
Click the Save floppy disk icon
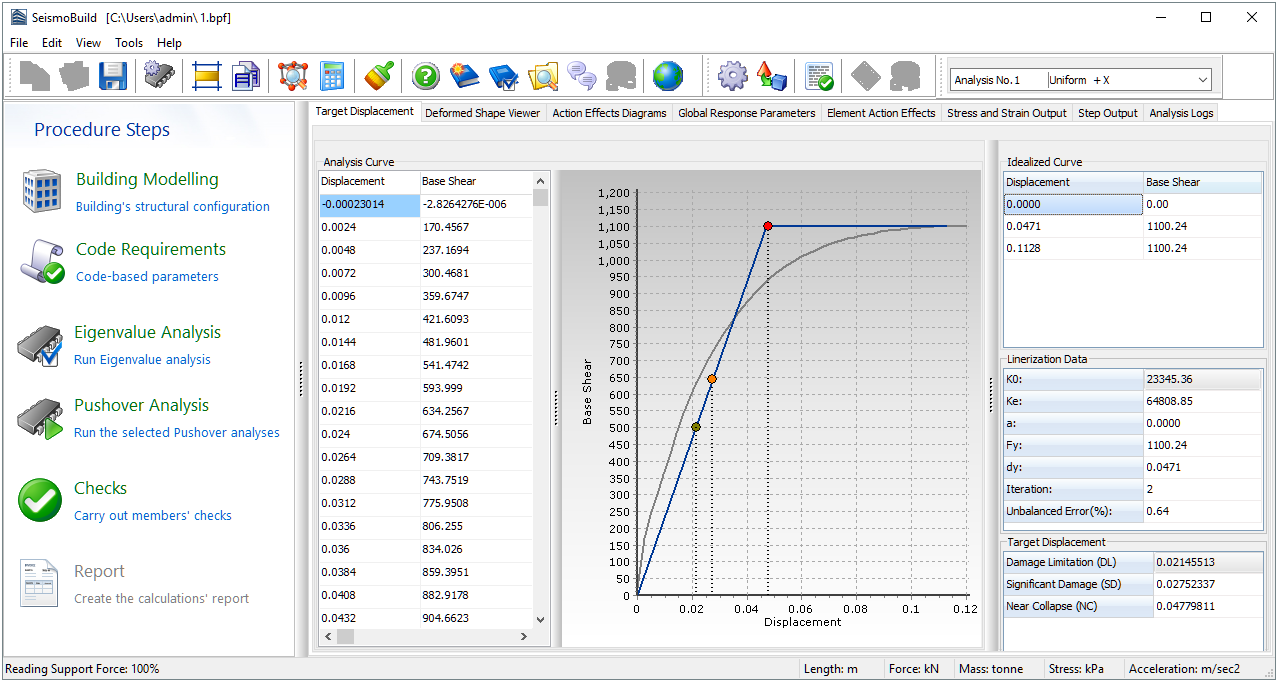pyautogui.click(x=111, y=76)
